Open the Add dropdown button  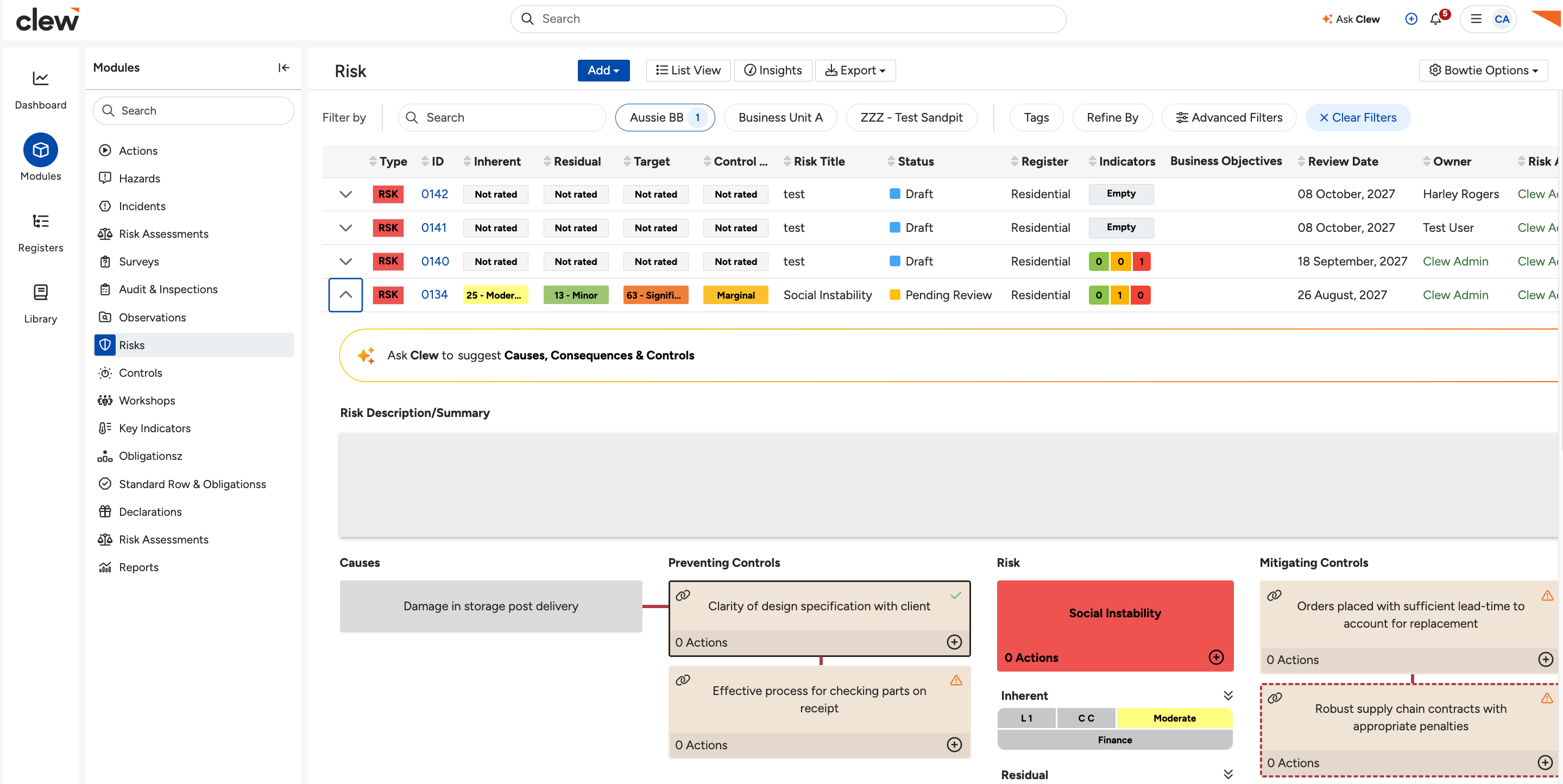pos(603,71)
